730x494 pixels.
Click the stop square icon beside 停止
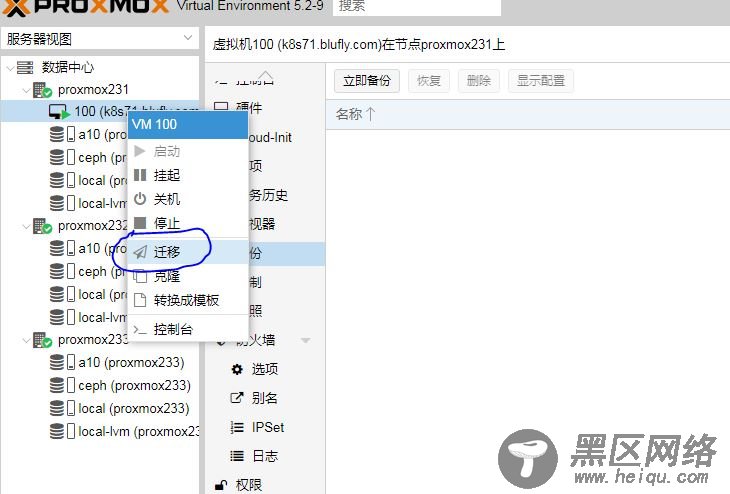140,223
